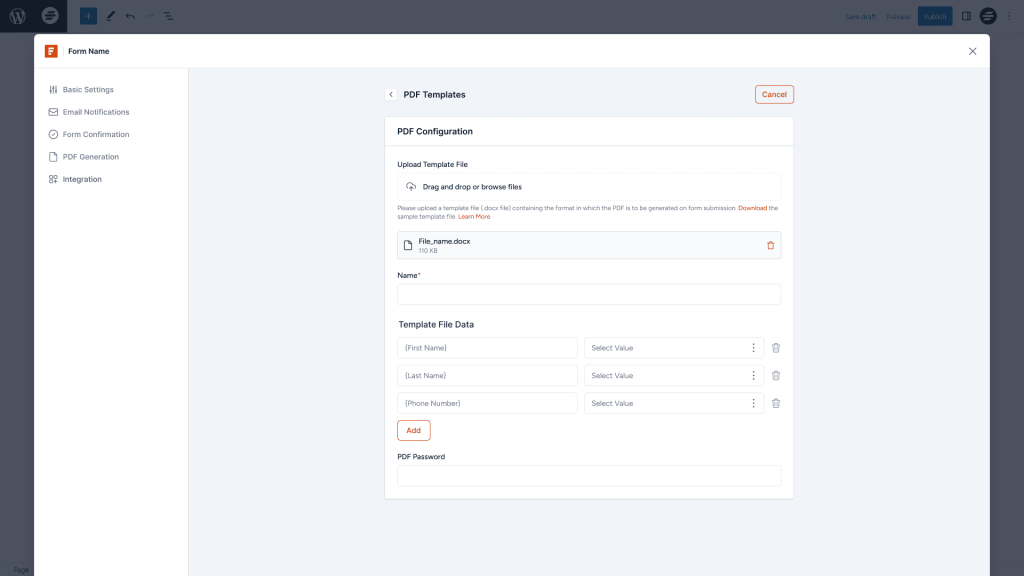Click the Cancel button

774,94
